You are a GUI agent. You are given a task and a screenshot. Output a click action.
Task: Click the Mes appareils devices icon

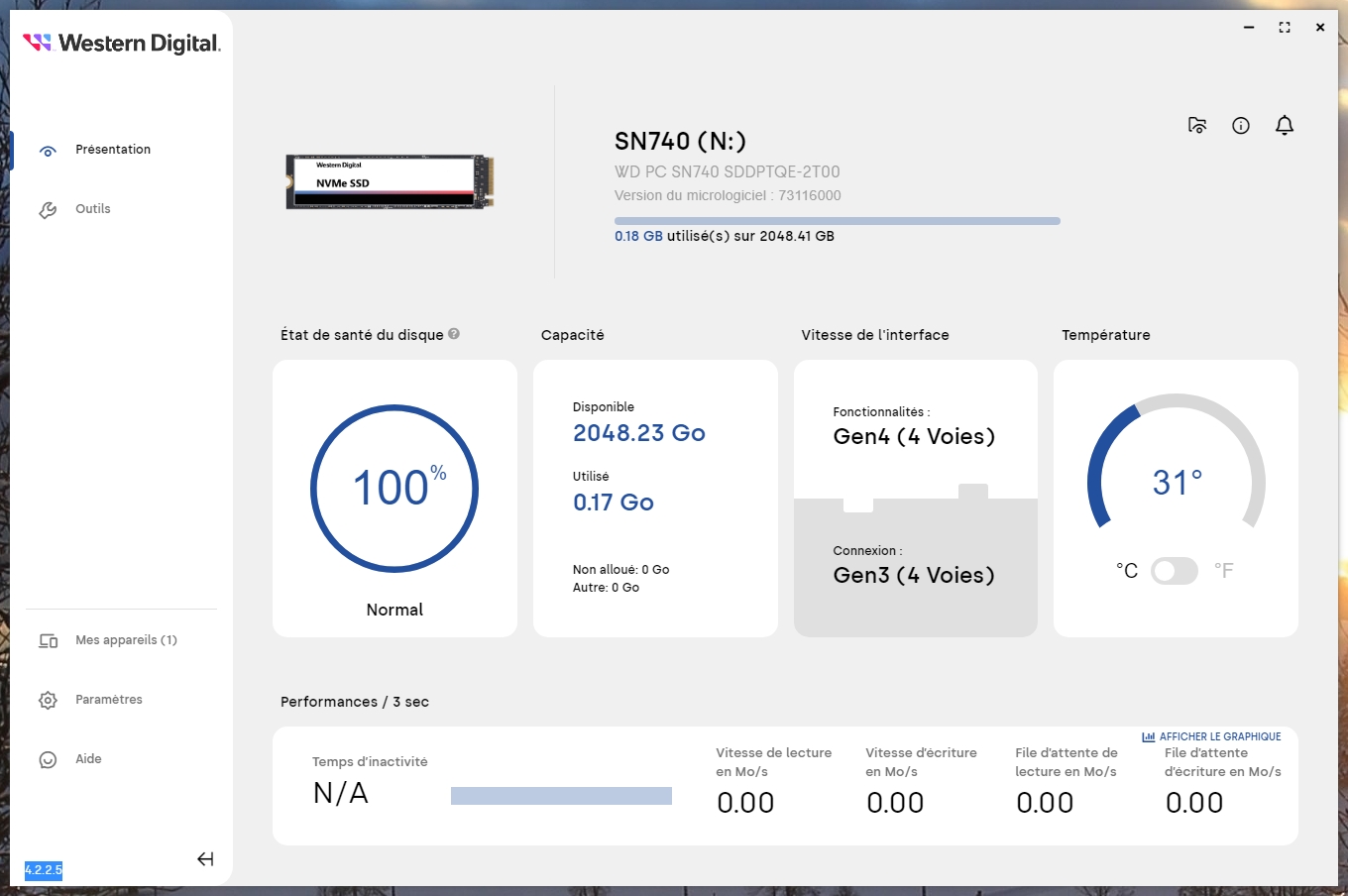point(48,640)
